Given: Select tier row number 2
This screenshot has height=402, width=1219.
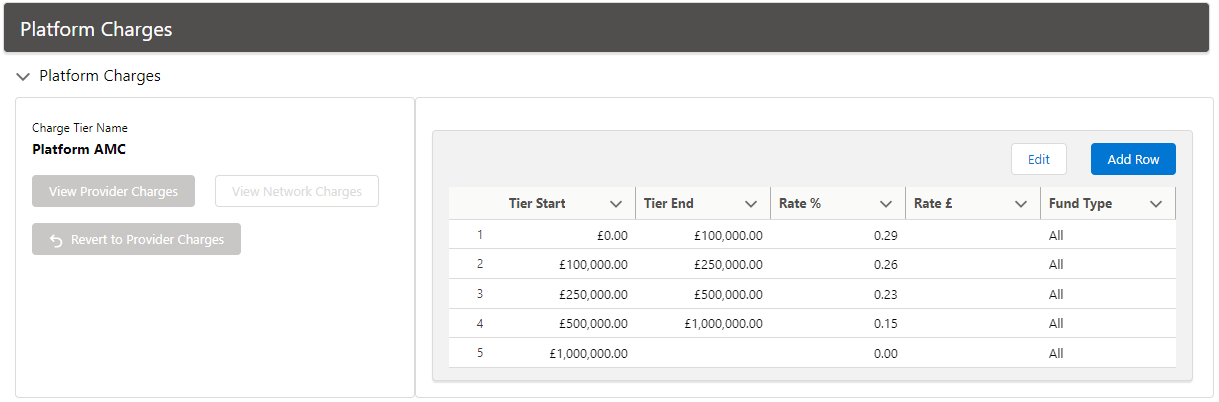Looking at the screenshot, I should (480, 264).
